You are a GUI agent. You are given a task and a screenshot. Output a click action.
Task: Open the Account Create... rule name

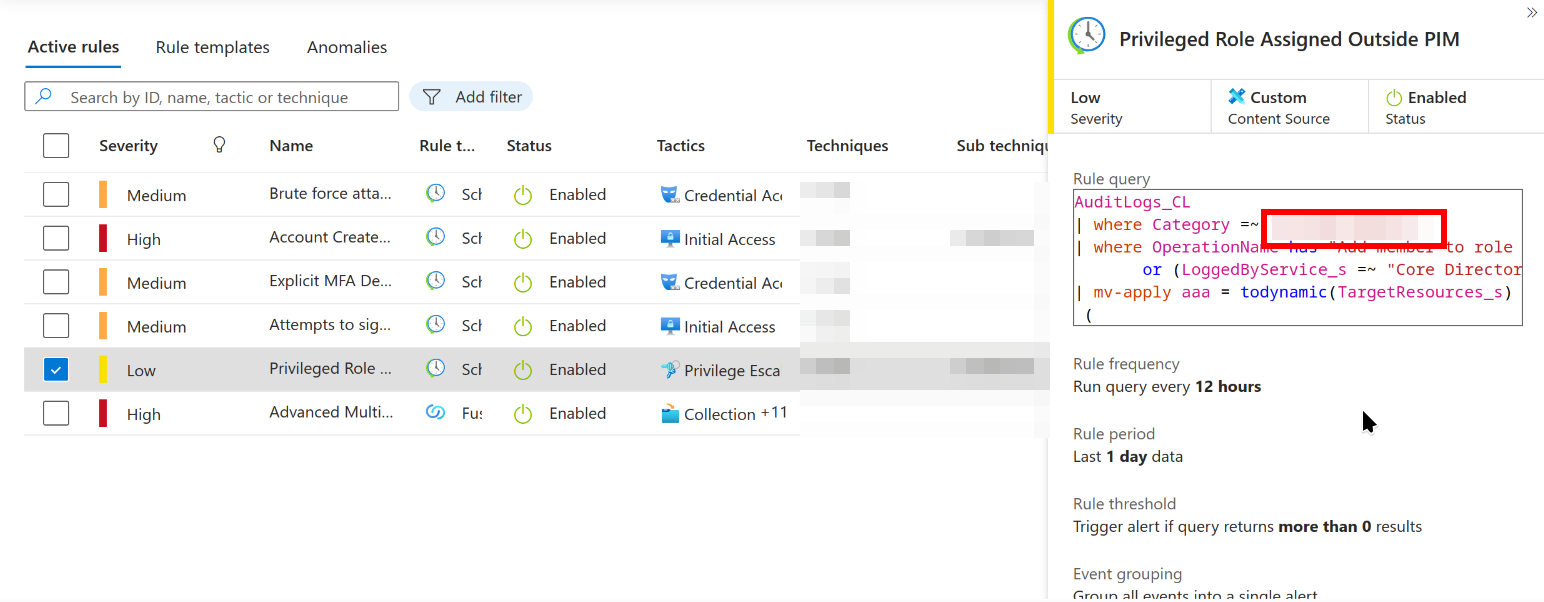[331, 237]
